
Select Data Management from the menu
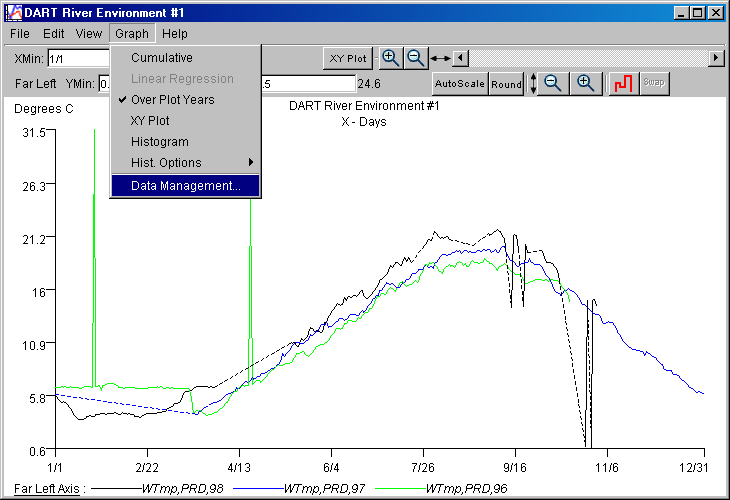[x=185, y=186]
